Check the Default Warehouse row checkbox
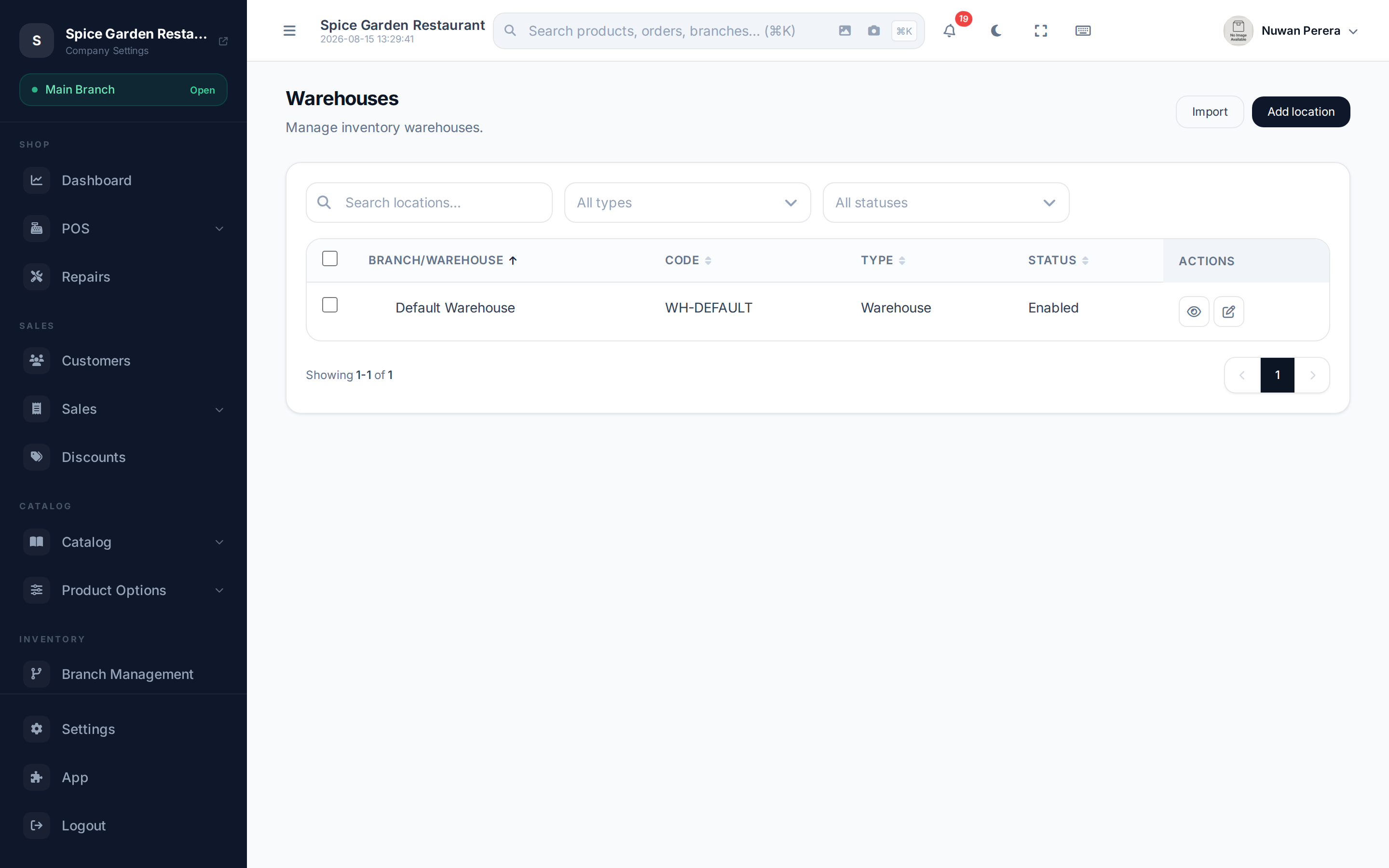The image size is (1389, 868). (330, 305)
